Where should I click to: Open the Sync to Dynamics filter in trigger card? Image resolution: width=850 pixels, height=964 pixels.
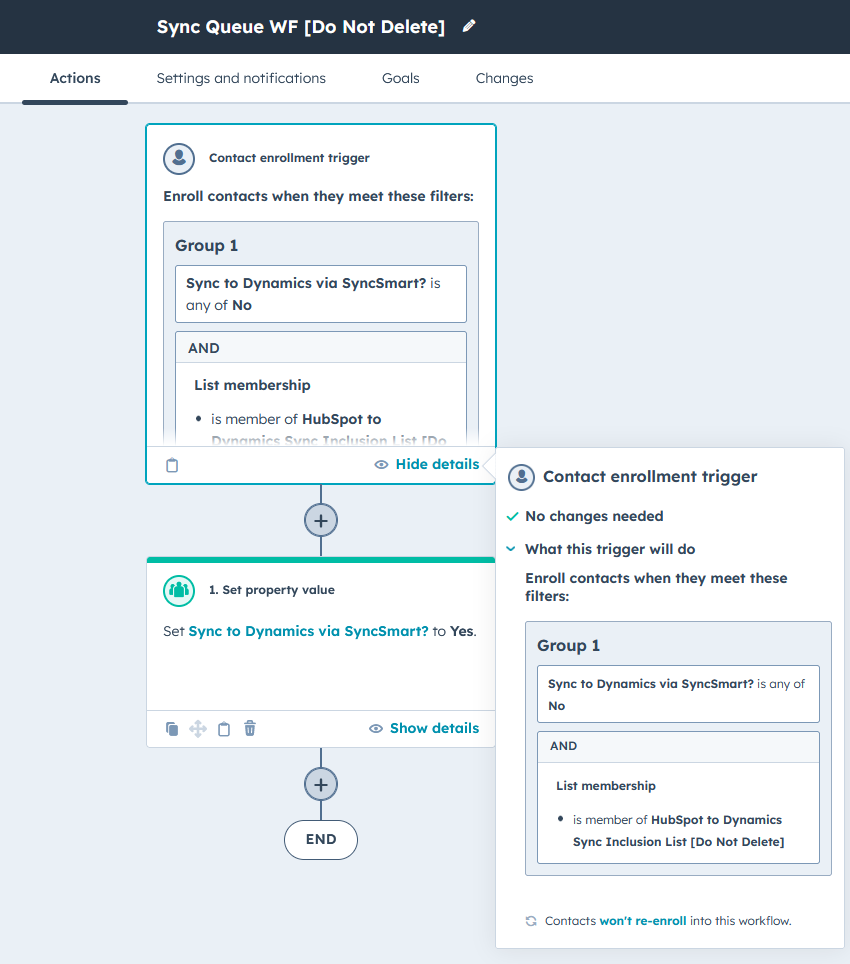[321, 294]
